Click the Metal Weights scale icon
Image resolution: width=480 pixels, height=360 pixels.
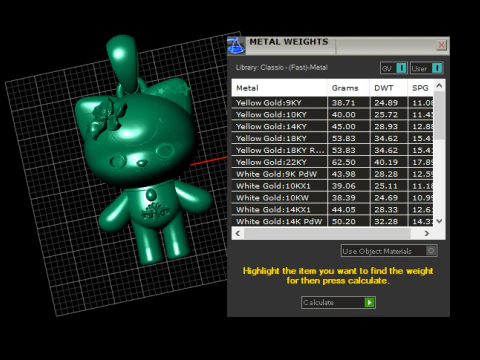click(x=236, y=45)
